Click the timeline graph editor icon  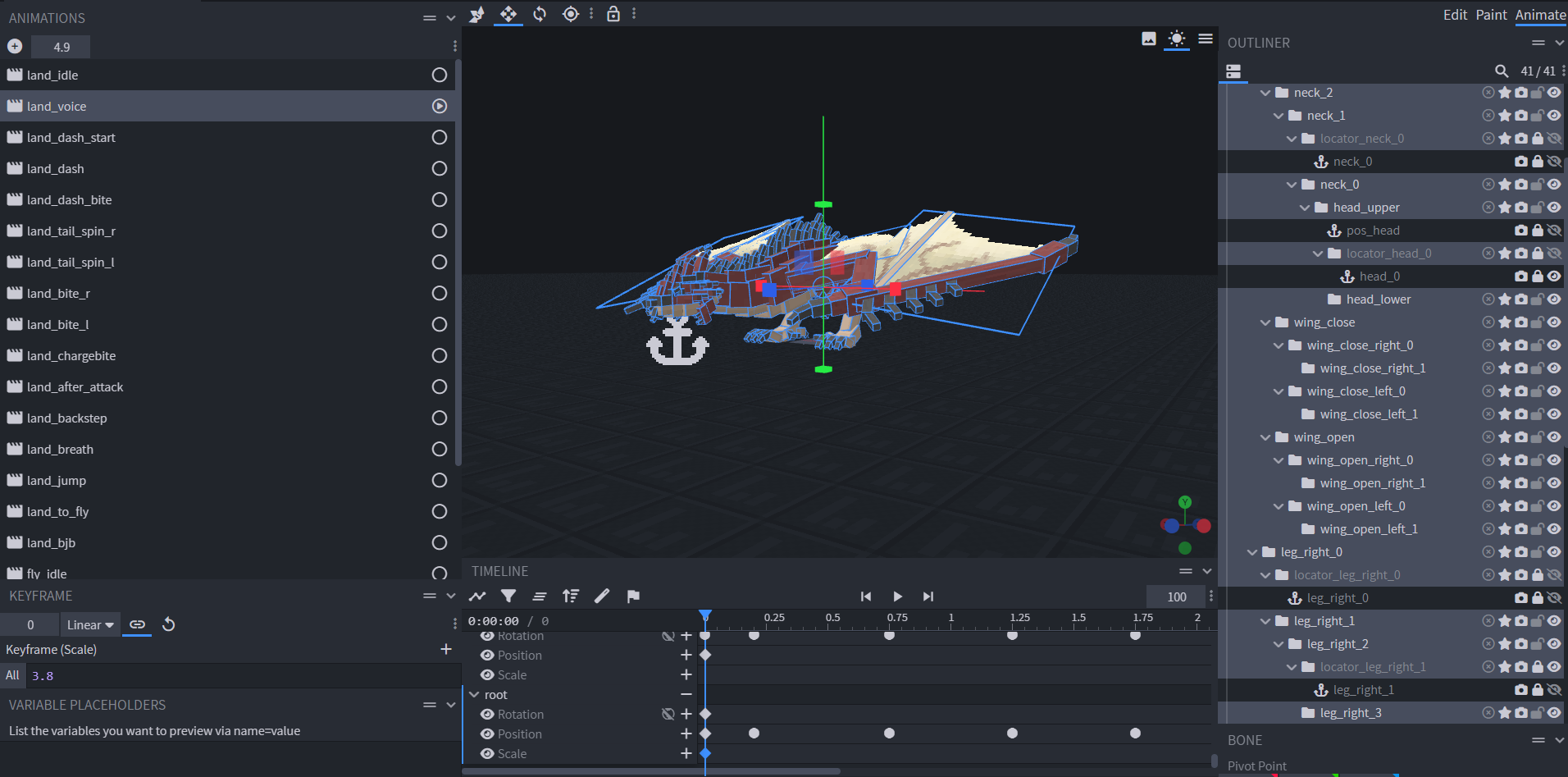[477, 596]
